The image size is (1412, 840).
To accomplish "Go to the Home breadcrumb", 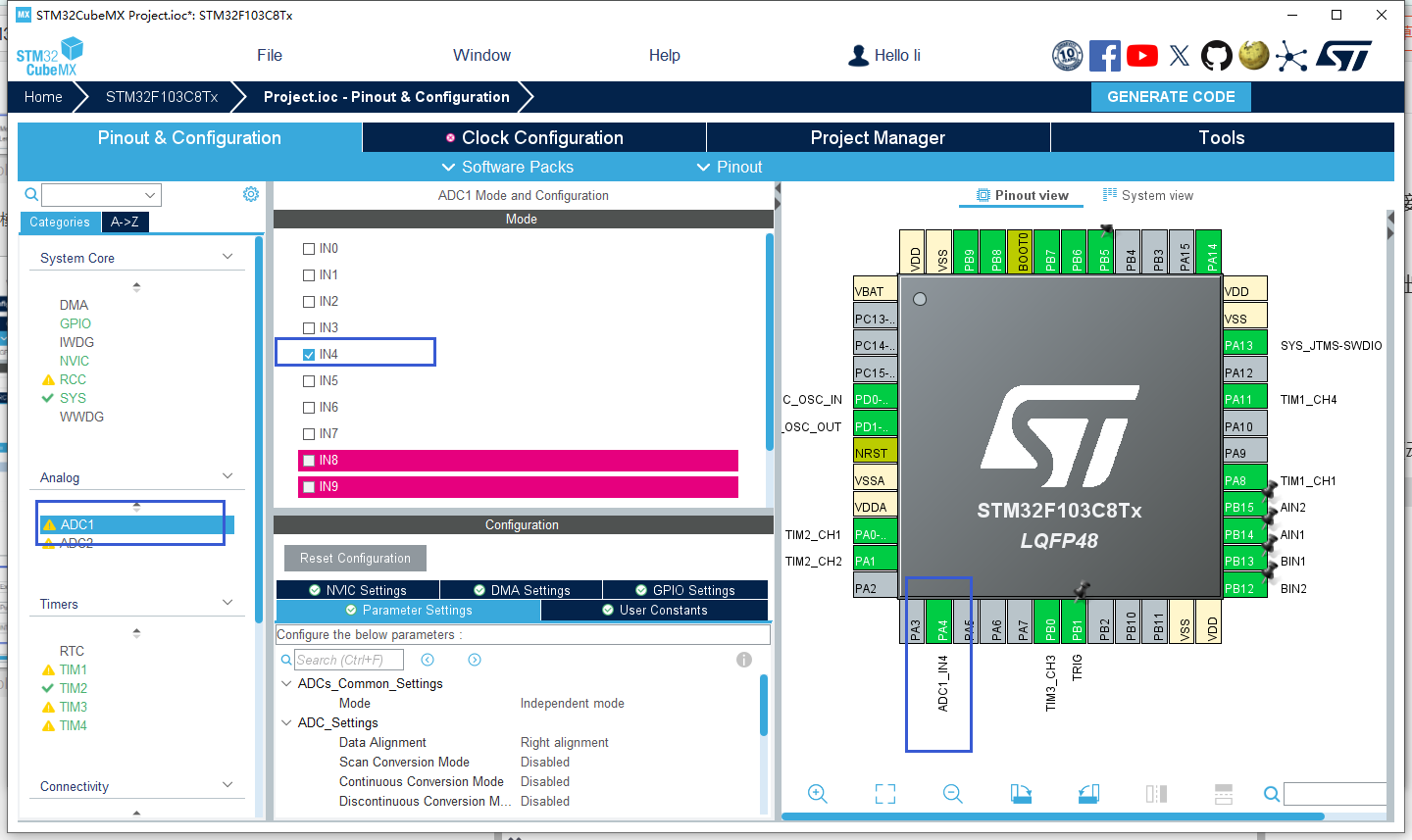I will pyautogui.click(x=43, y=96).
